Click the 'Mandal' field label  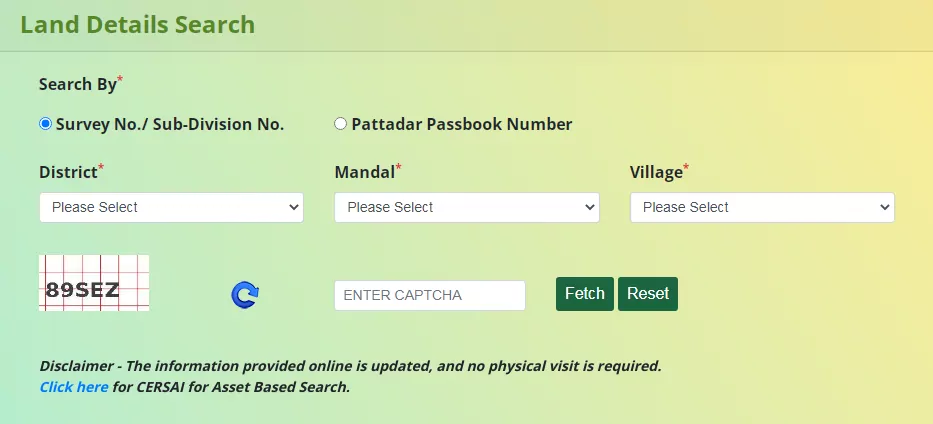pyautogui.click(x=364, y=173)
